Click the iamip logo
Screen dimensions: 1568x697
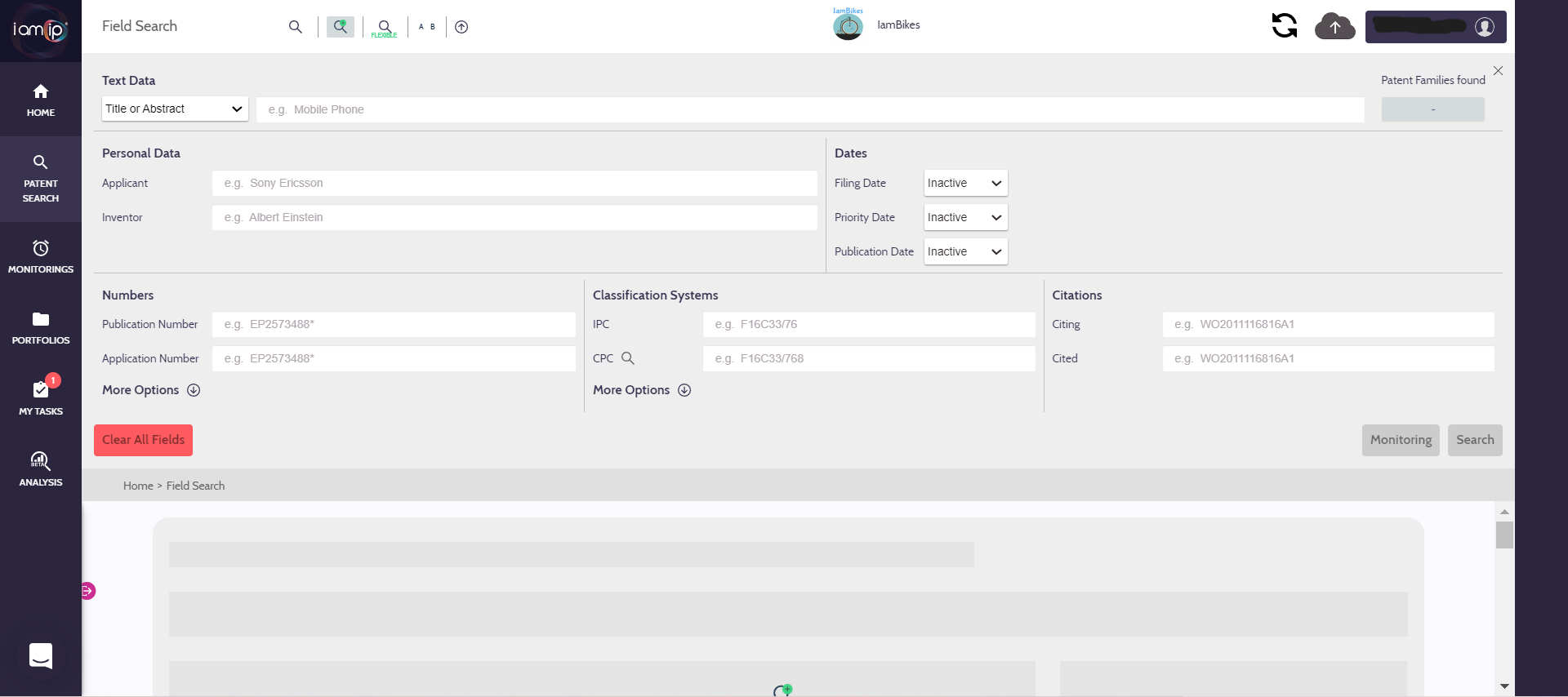pyautogui.click(x=41, y=30)
